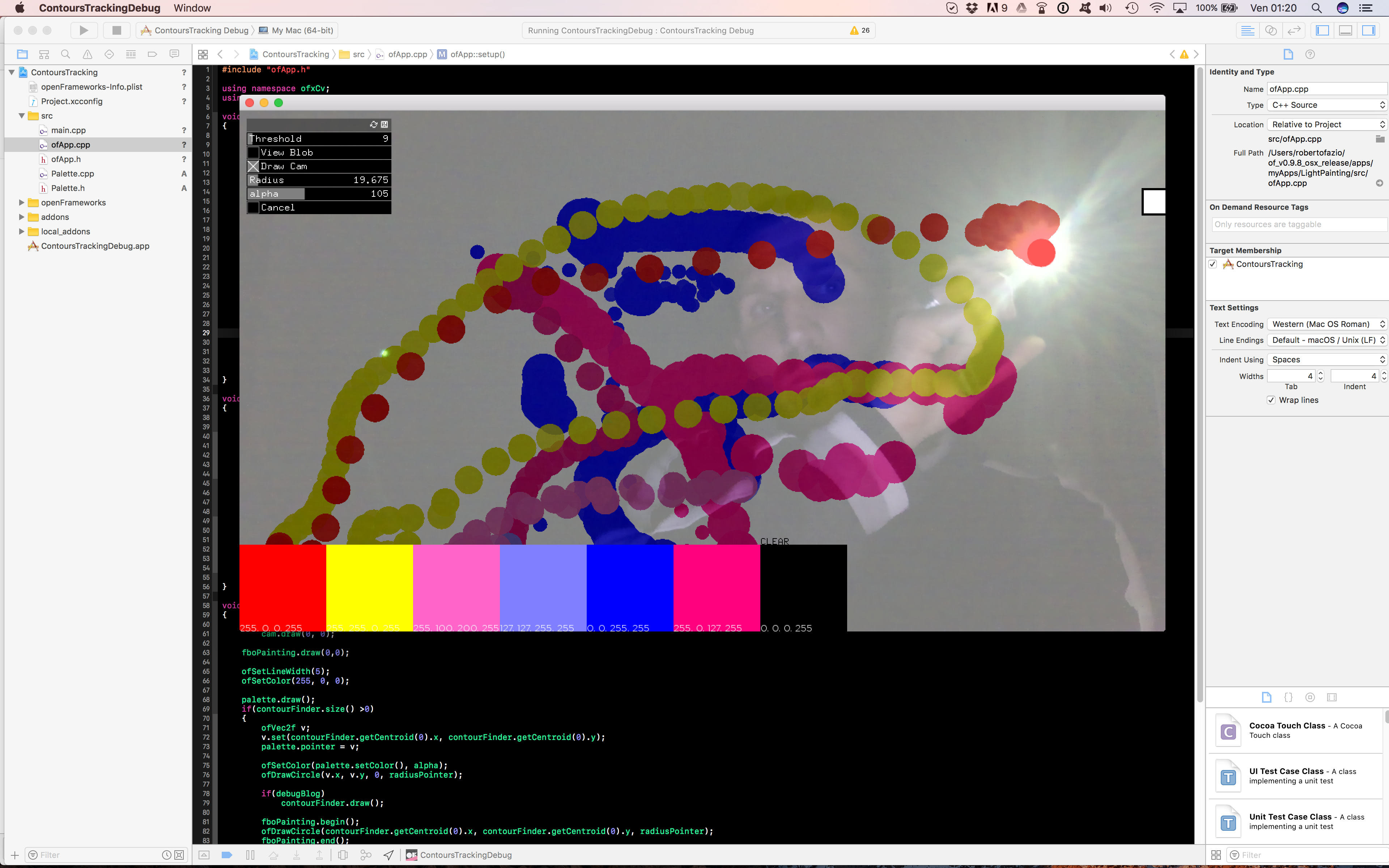This screenshot has height=868, width=1389.
Task: Enable the View Blob checkbox
Action: point(253,153)
